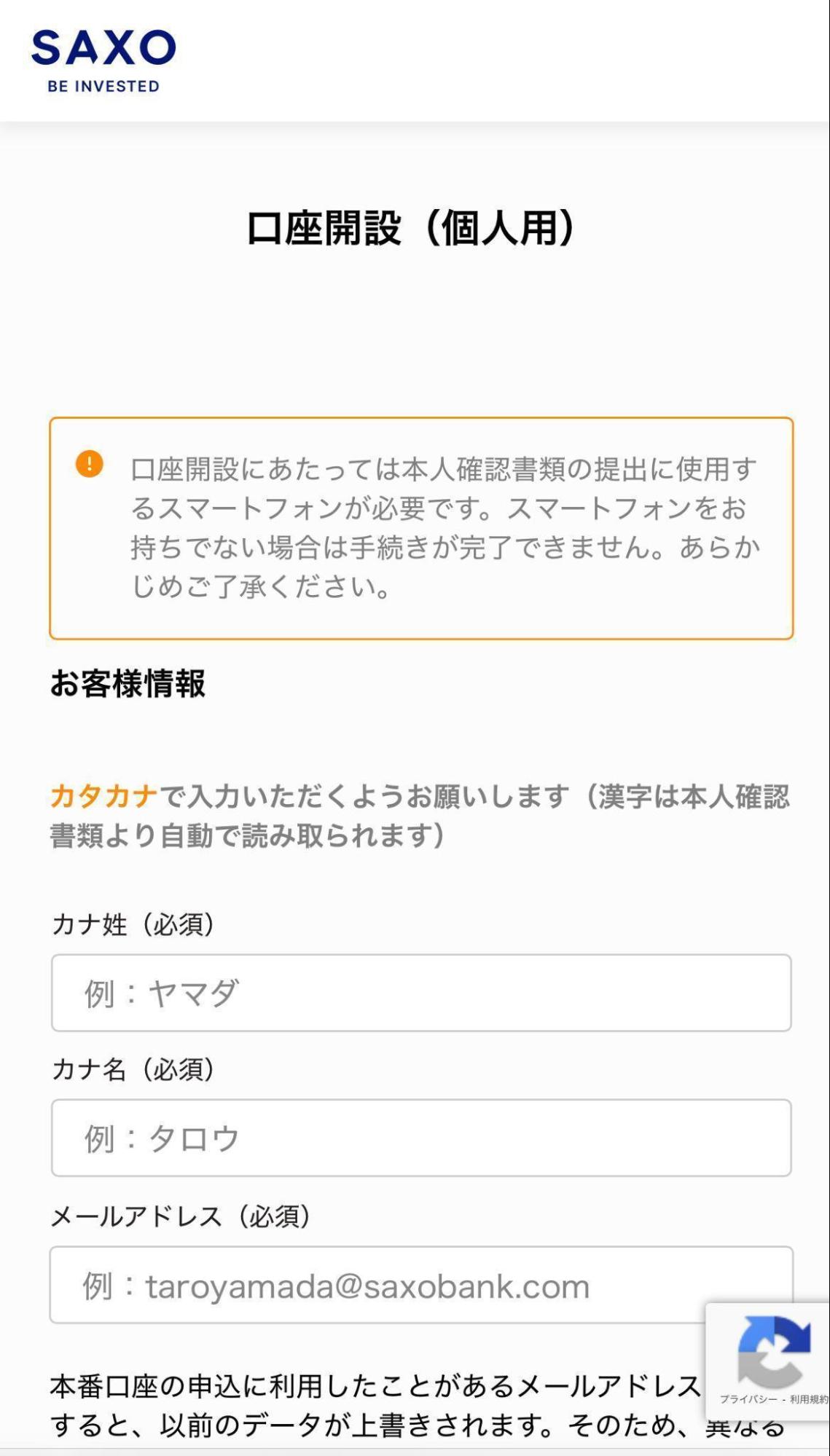Click the カナ姓（必須） field label
Image resolution: width=830 pixels, height=1456 pixels.
click(x=133, y=924)
